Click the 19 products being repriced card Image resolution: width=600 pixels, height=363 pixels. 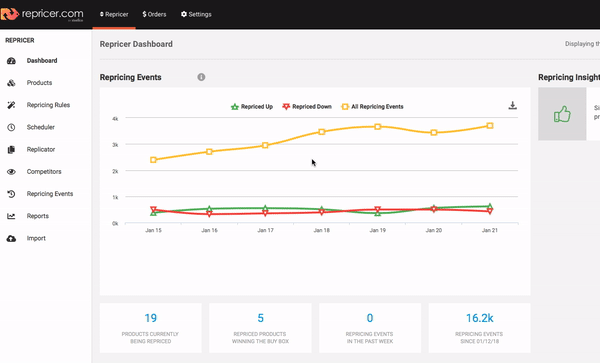tap(150, 328)
